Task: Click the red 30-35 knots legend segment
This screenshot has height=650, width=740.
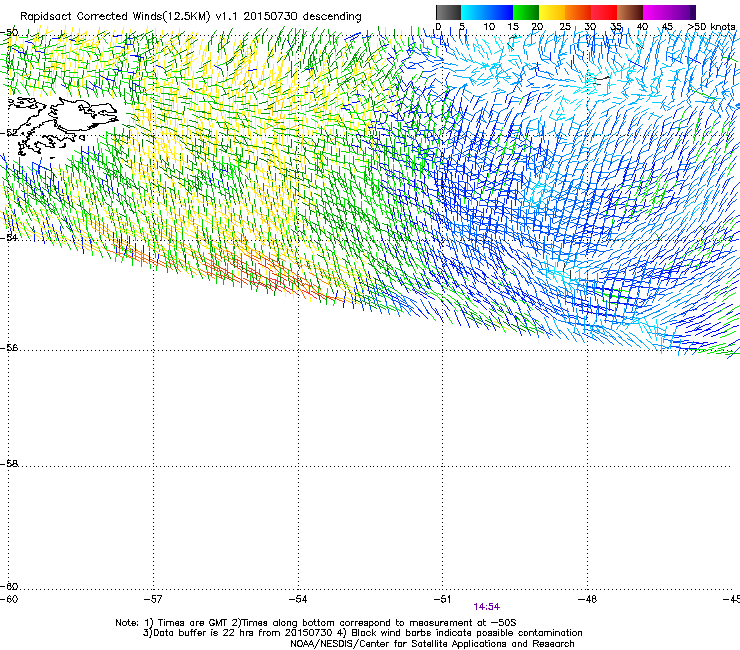Action: tap(604, 12)
